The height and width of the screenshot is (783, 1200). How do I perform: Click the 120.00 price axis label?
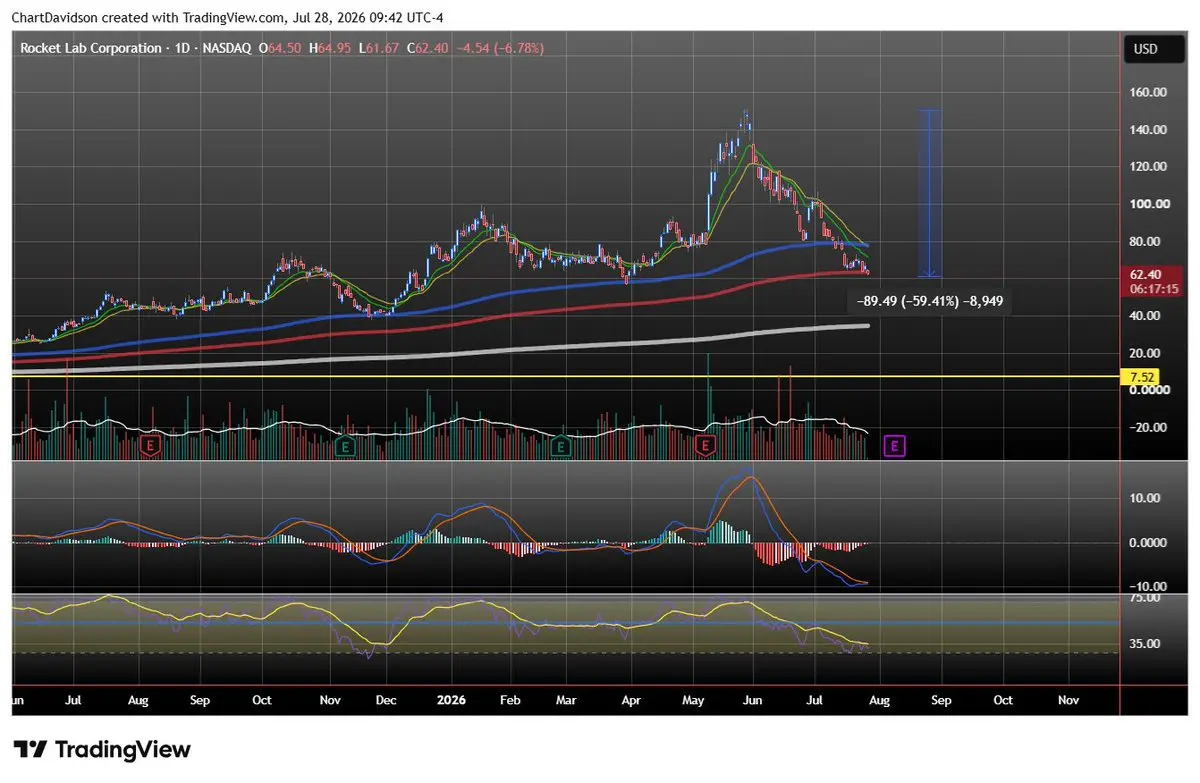point(1147,167)
